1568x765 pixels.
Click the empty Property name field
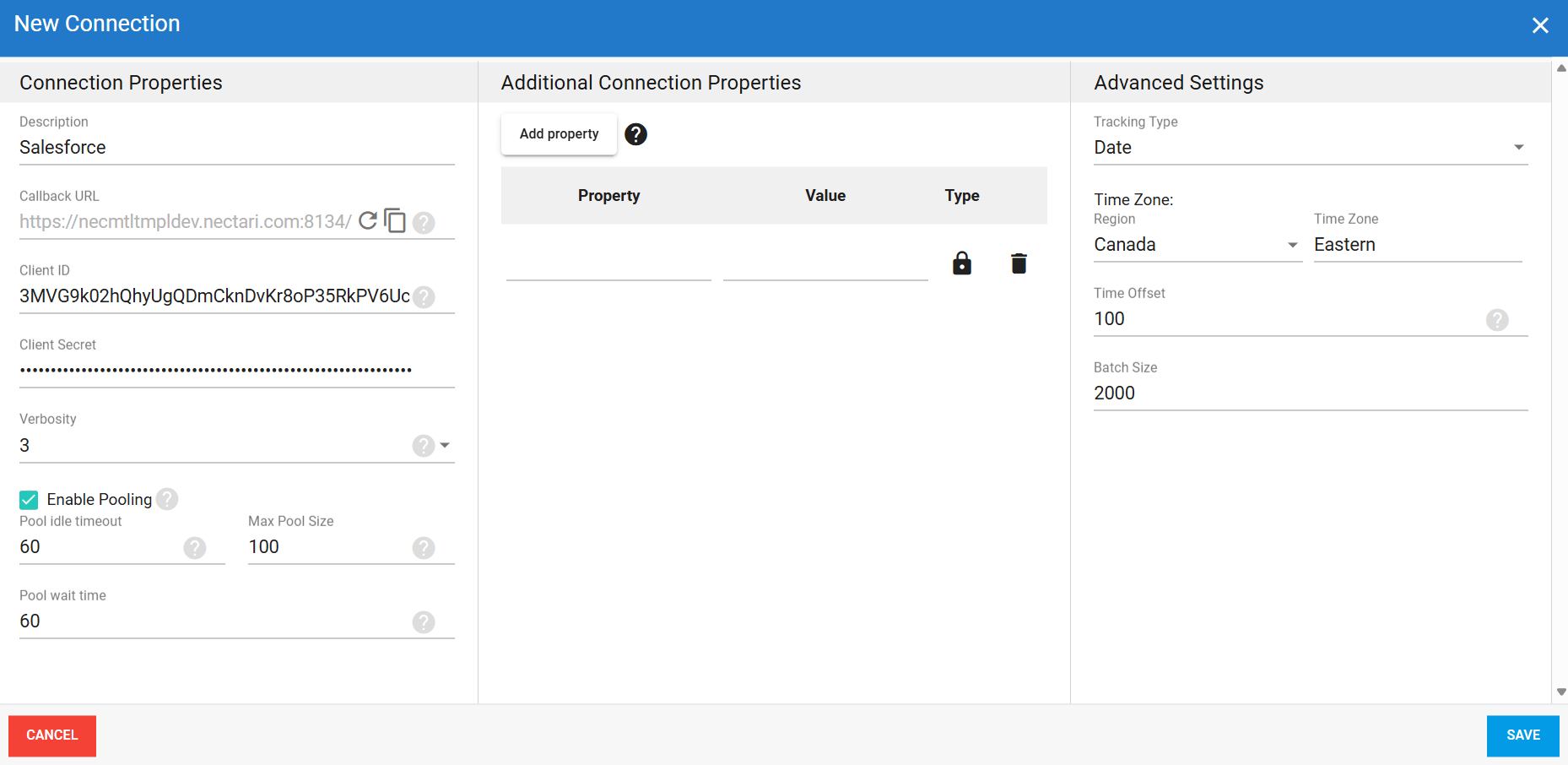click(x=608, y=265)
